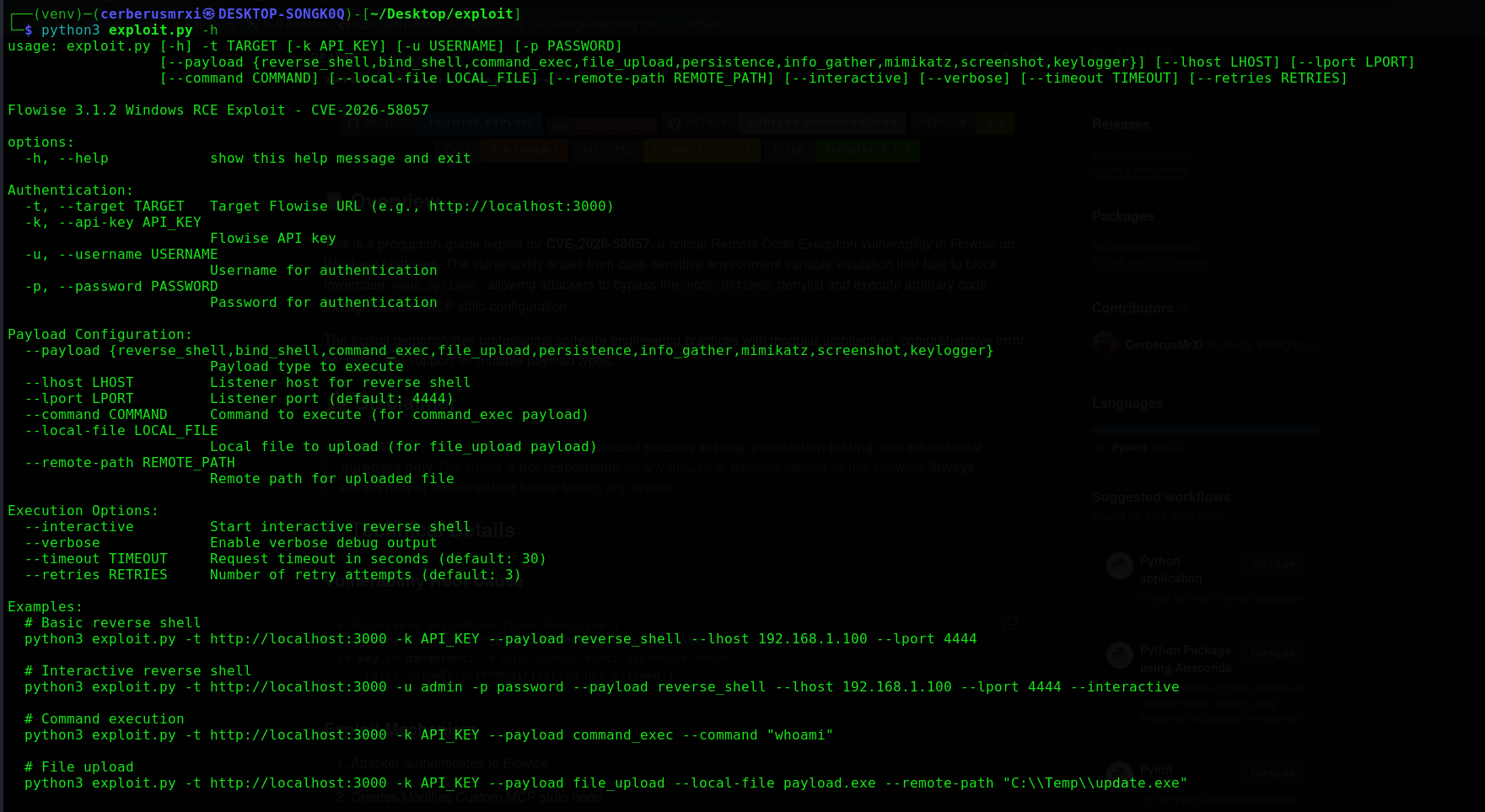Click 'Payload type to execute' description
The image size is (1485, 812).
(x=307, y=367)
